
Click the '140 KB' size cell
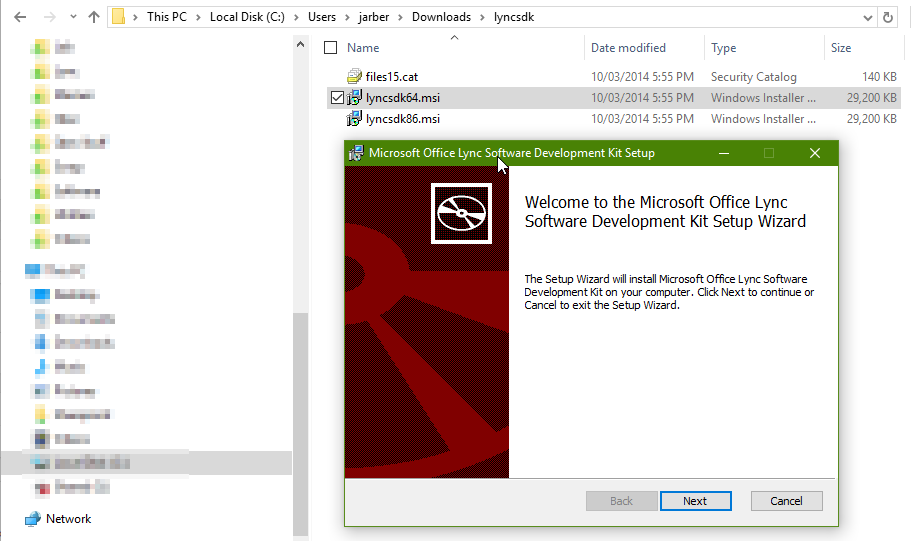tap(879, 77)
